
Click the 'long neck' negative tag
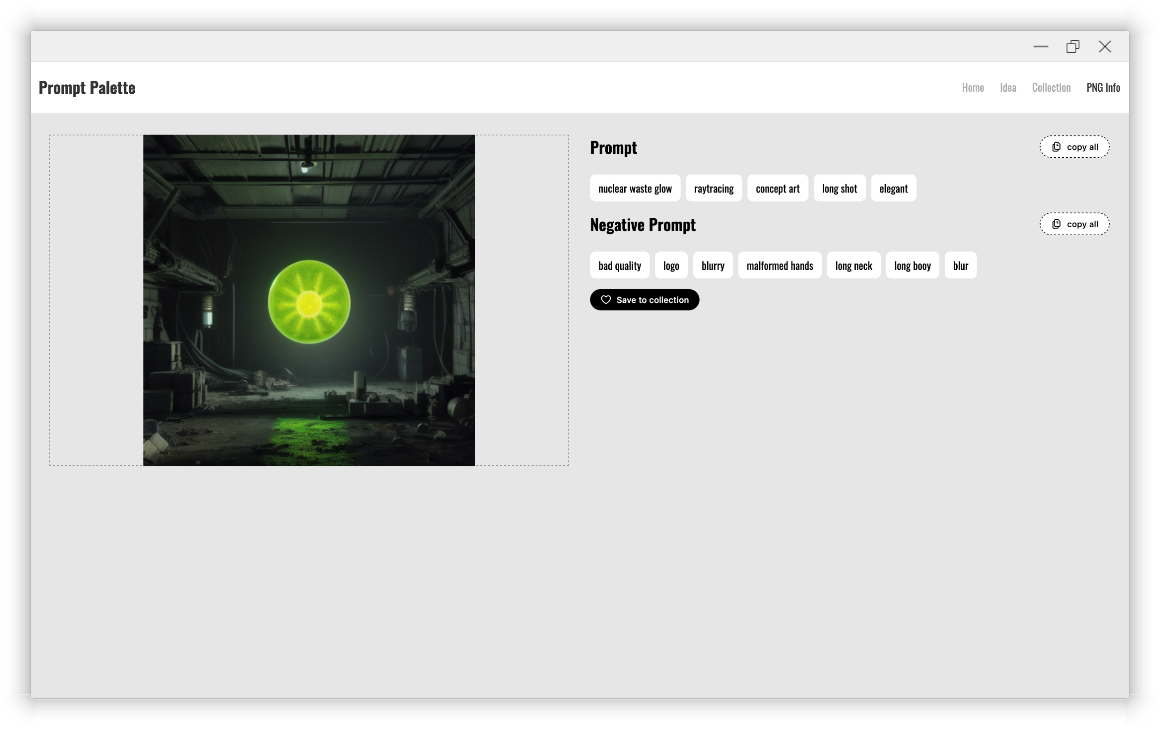[853, 265]
